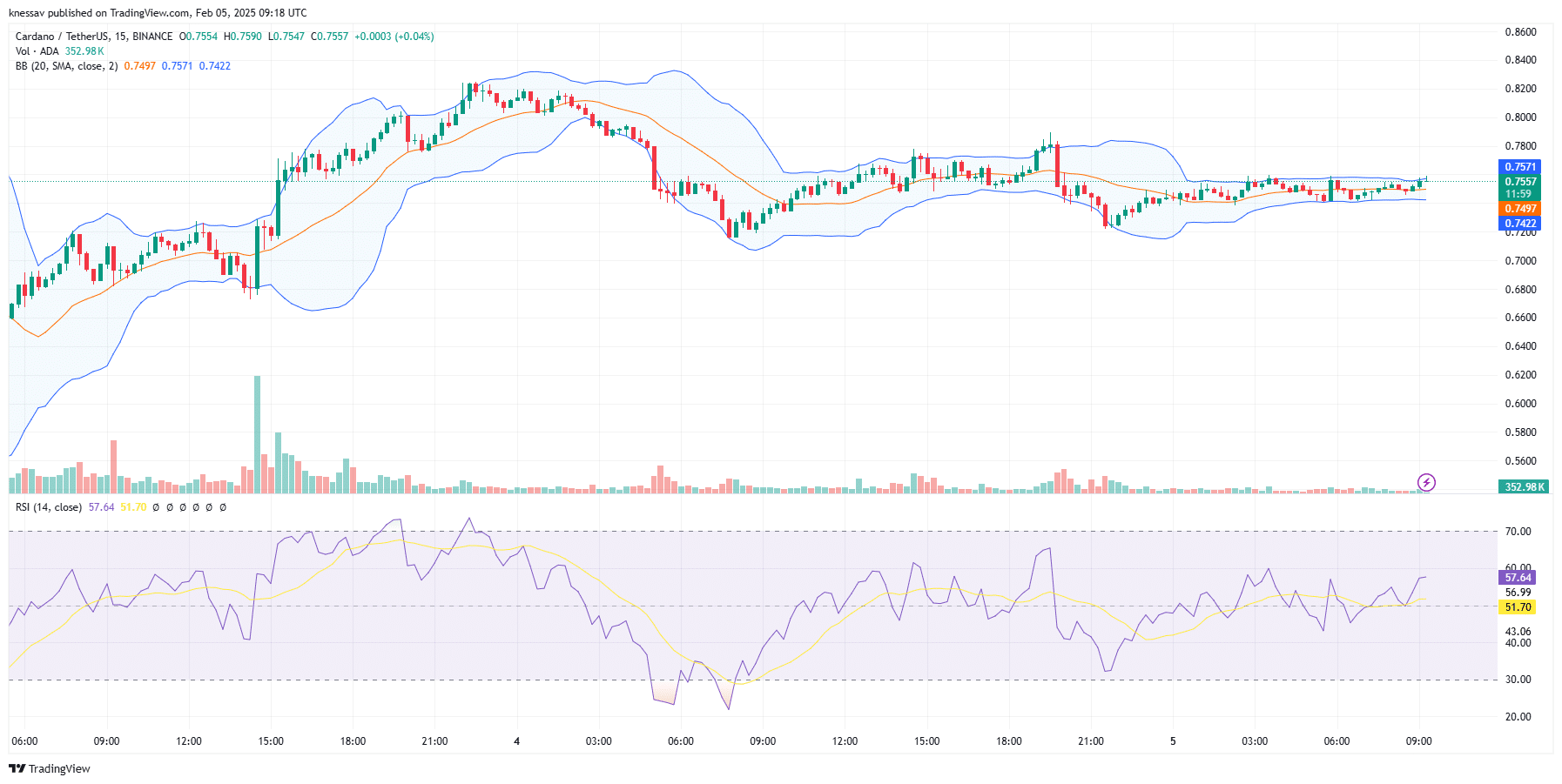Click the purple lightning bolt icon
1562x784 pixels.
pyautogui.click(x=1426, y=482)
